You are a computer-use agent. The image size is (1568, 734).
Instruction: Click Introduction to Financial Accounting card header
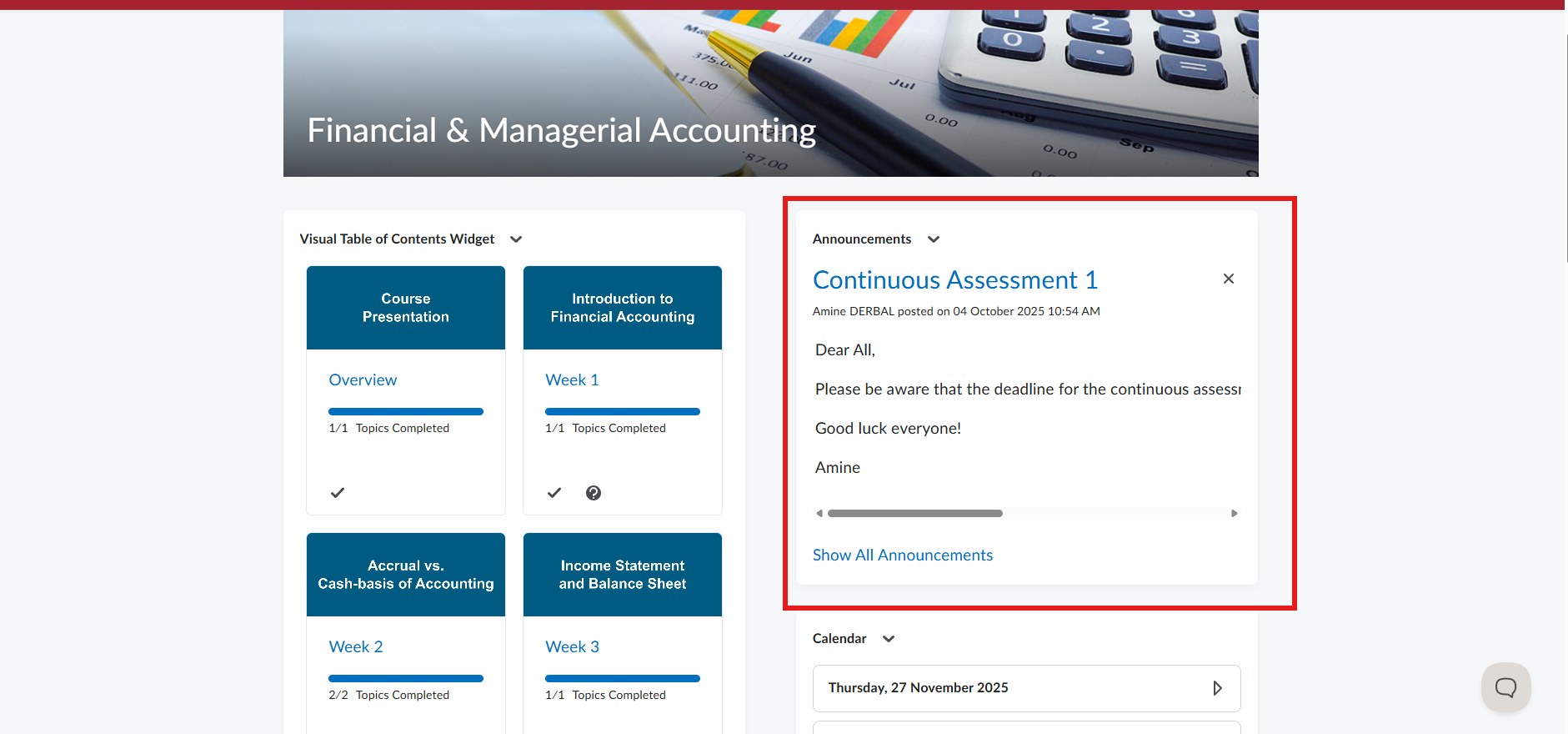[x=623, y=308]
